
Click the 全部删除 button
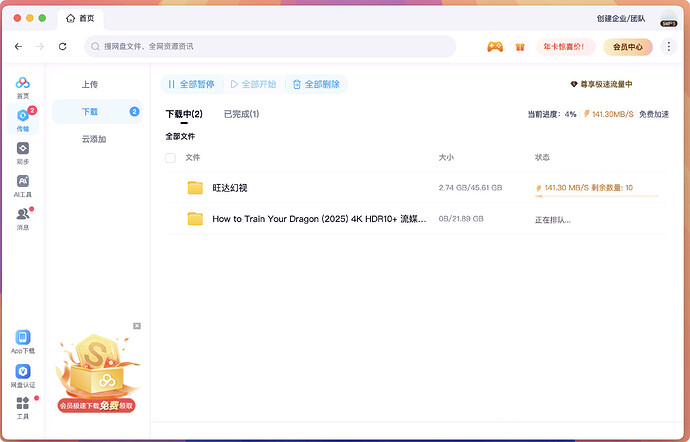pyautogui.click(x=316, y=84)
